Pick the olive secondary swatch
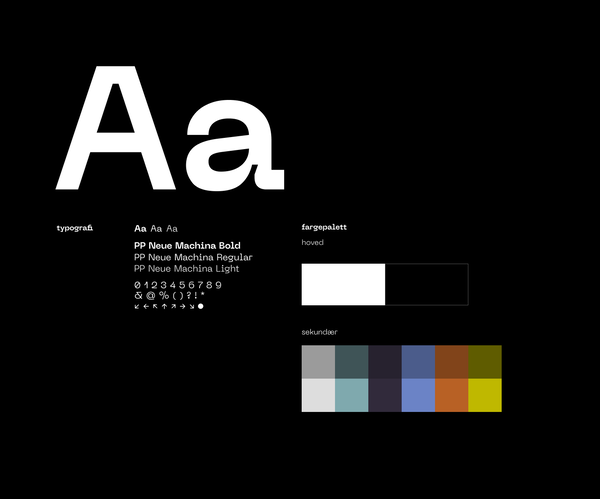Image resolution: width=600 pixels, height=499 pixels. (485, 362)
